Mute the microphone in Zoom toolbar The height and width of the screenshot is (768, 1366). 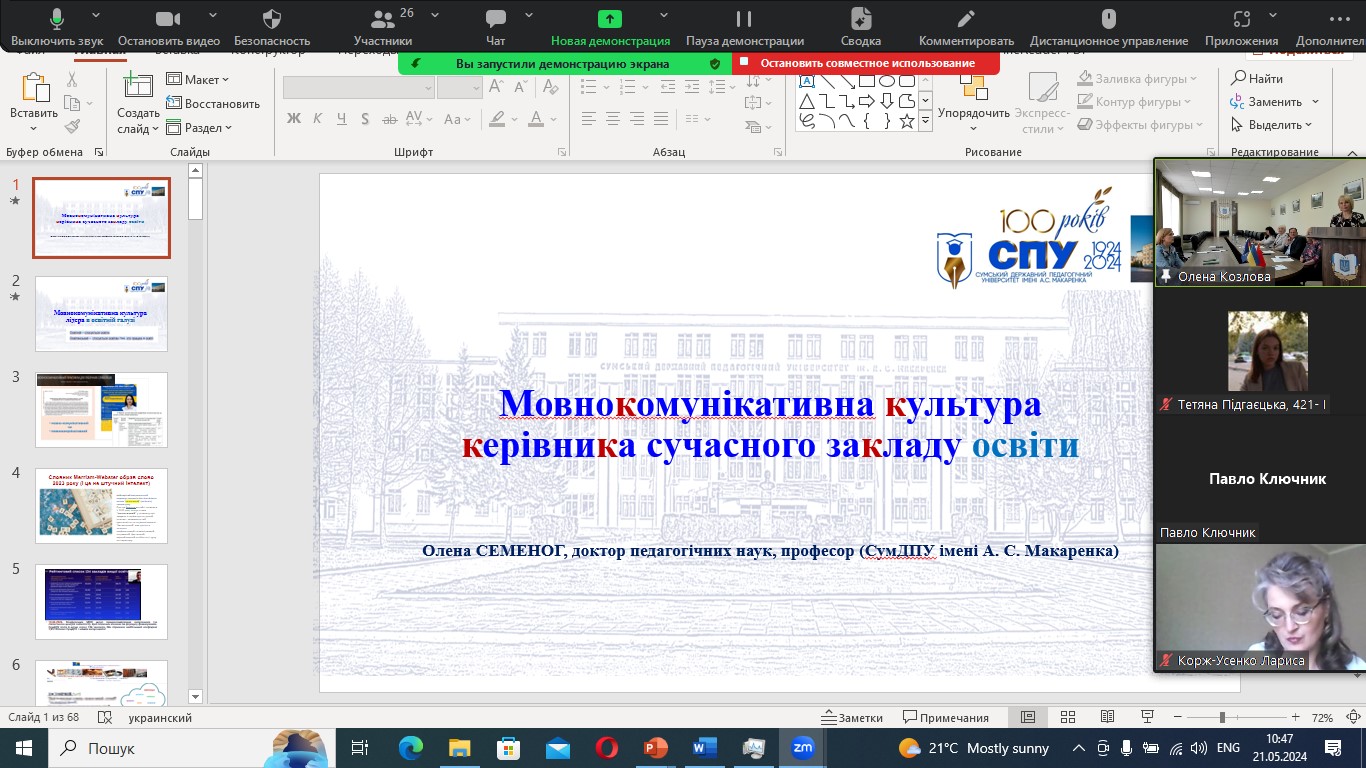coord(56,27)
